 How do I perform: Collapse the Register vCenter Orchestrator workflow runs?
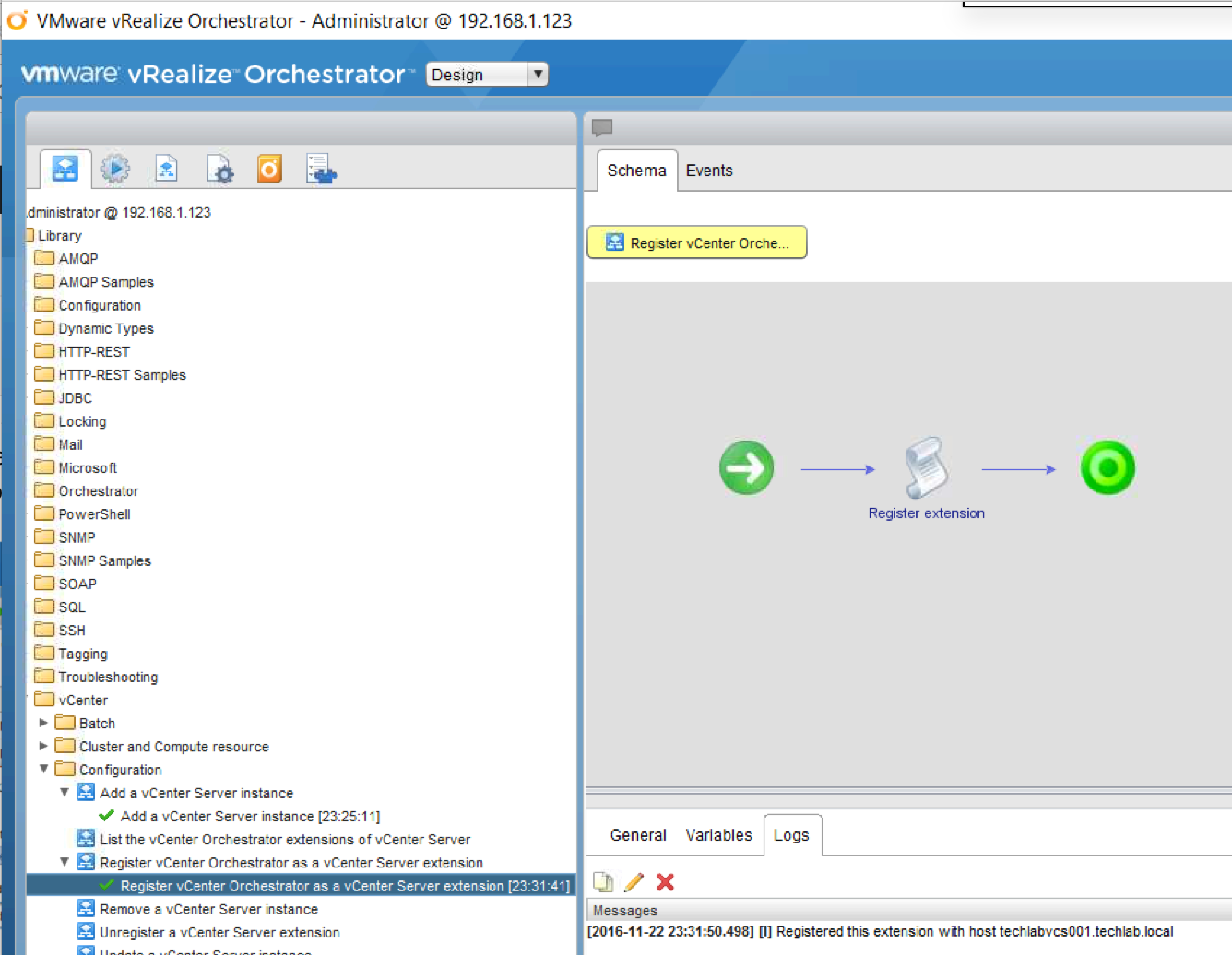(65, 862)
